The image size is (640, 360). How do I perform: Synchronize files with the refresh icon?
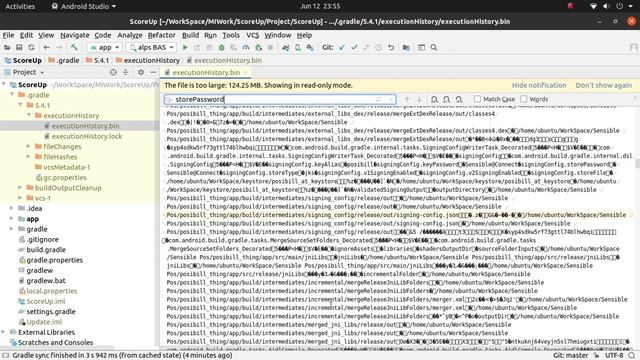pos(31,47)
